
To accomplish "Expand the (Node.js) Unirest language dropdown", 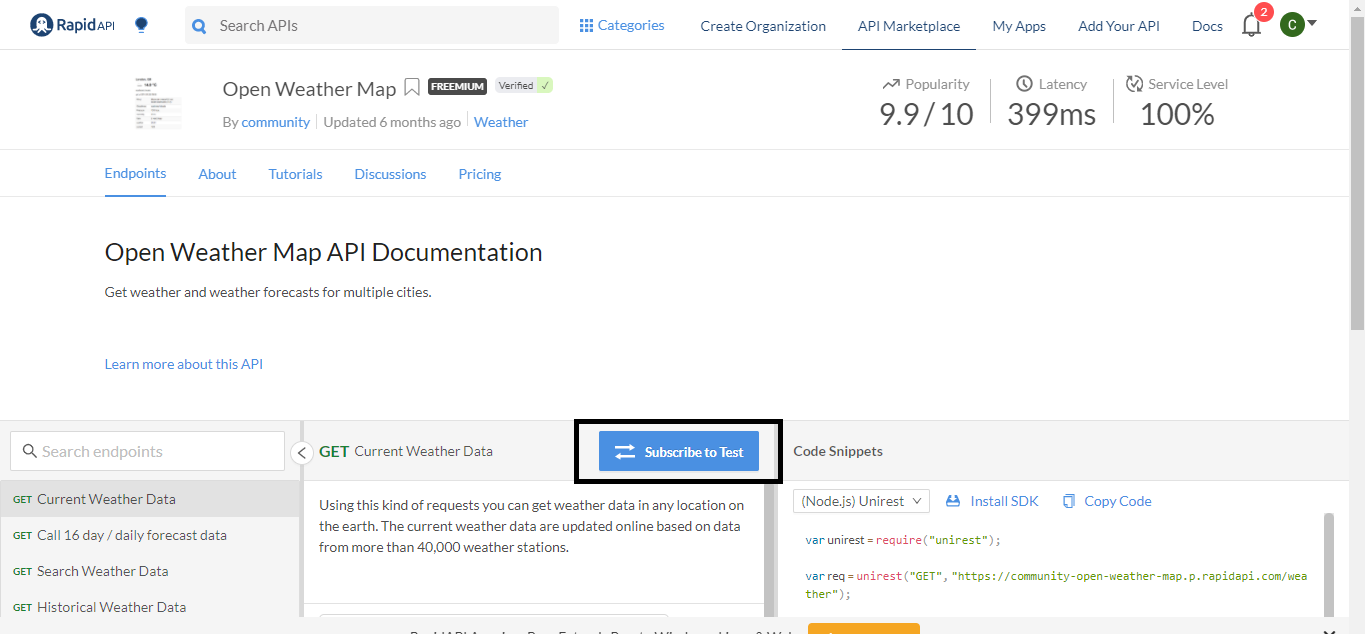I will (x=861, y=501).
